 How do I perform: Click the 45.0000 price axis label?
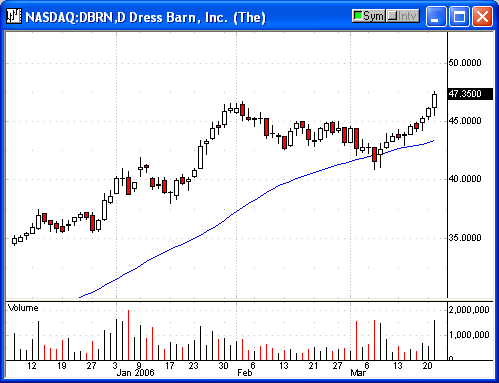pos(465,121)
